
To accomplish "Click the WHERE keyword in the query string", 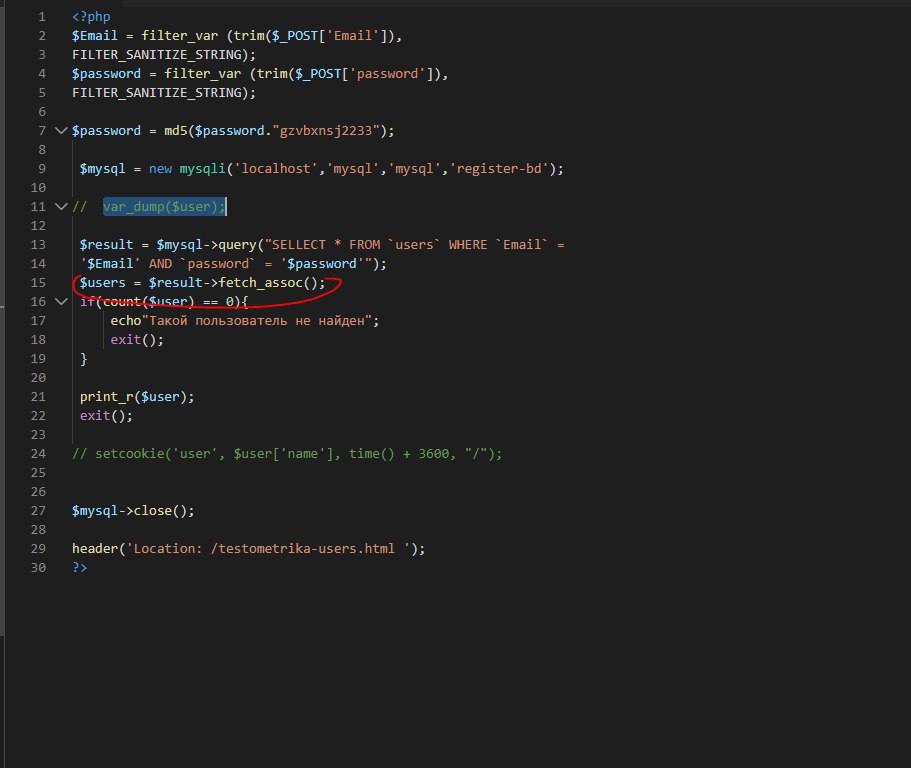I will (x=468, y=245).
